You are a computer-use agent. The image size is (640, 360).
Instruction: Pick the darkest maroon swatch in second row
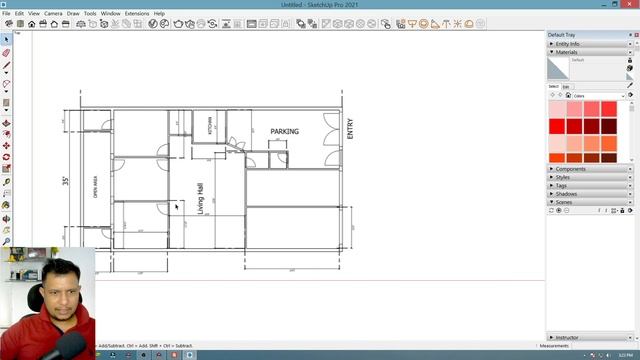click(609, 126)
